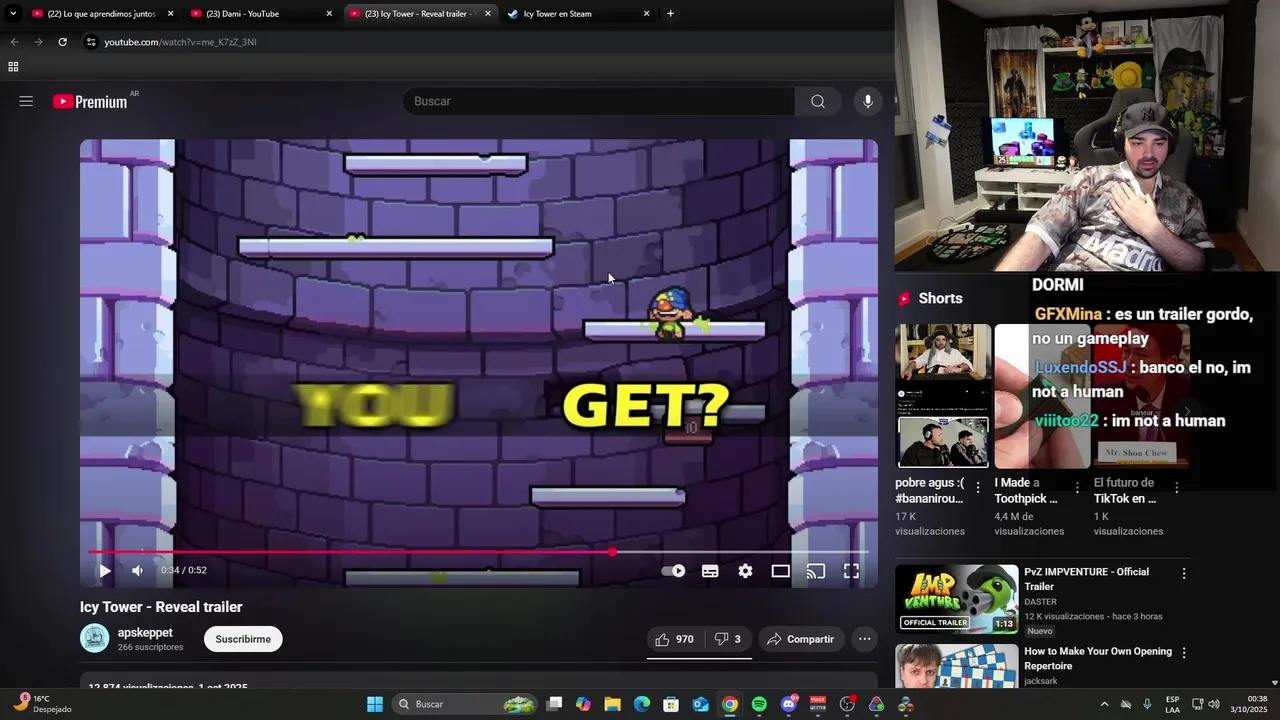
Task: Open OBS Studio from taskbar
Action: [848, 704]
